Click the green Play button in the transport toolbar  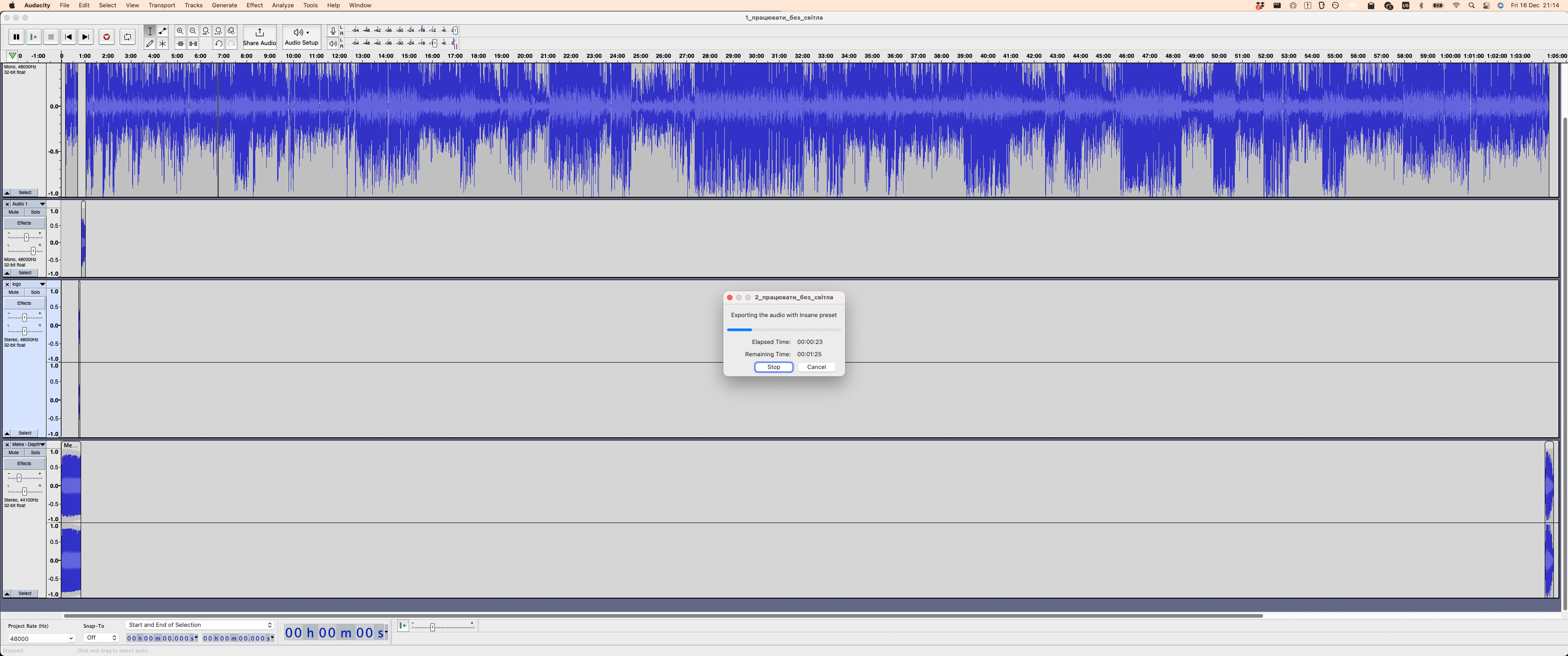(33, 37)
